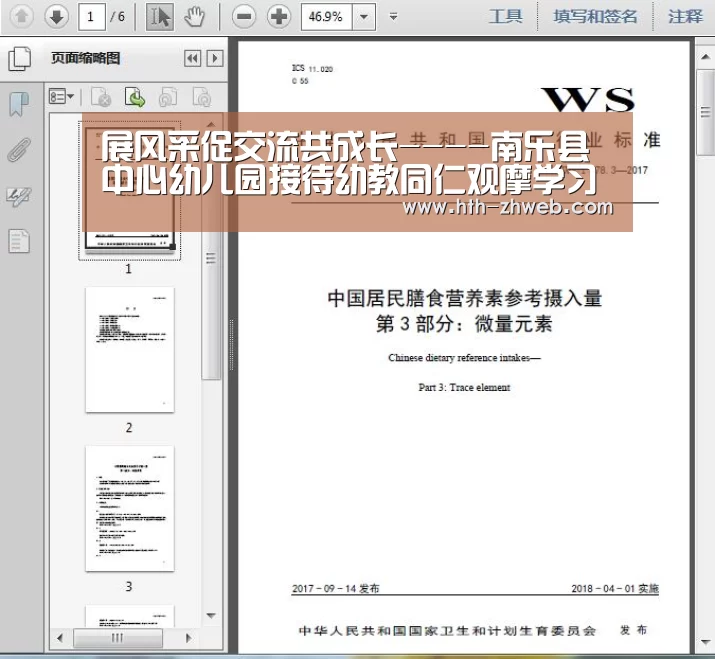This screenshot has height=659, width=715.
Task: Open the 工具 panel
Action: (505, 17)
